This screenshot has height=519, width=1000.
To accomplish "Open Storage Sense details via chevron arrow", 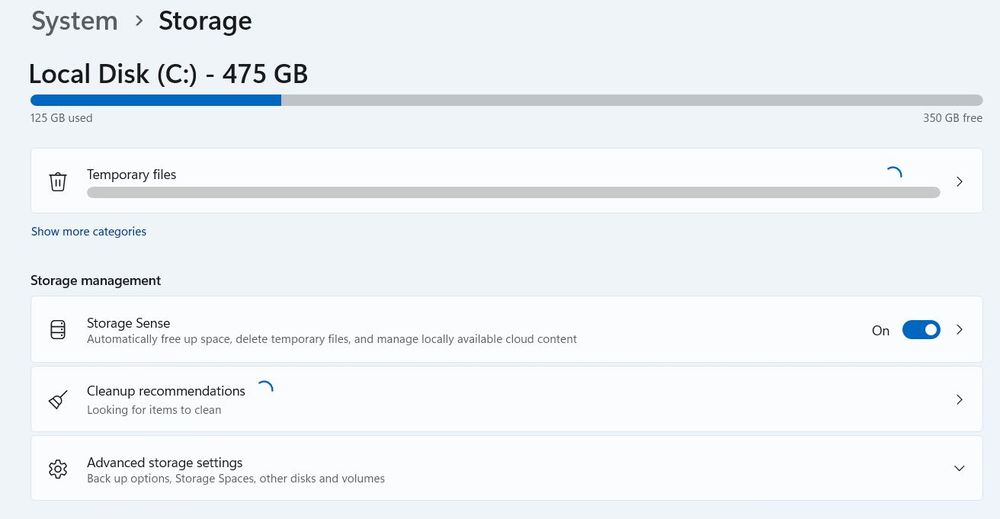I will [959, 330].
